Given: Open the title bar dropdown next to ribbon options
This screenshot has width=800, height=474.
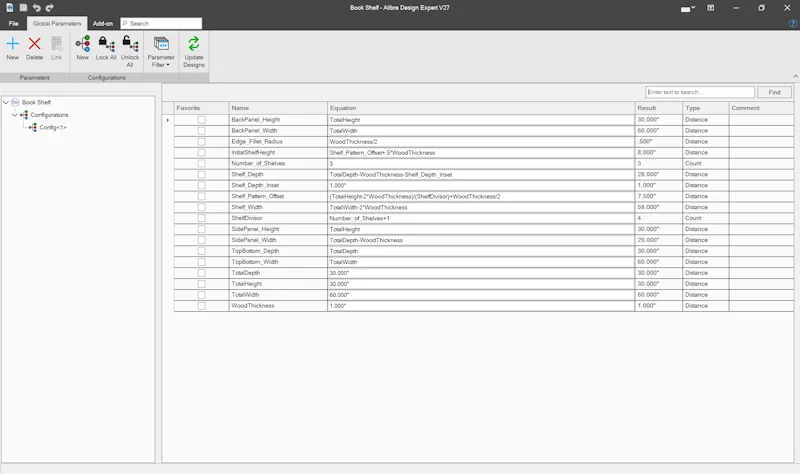Looking at the screenshot, I should [688, 8].
